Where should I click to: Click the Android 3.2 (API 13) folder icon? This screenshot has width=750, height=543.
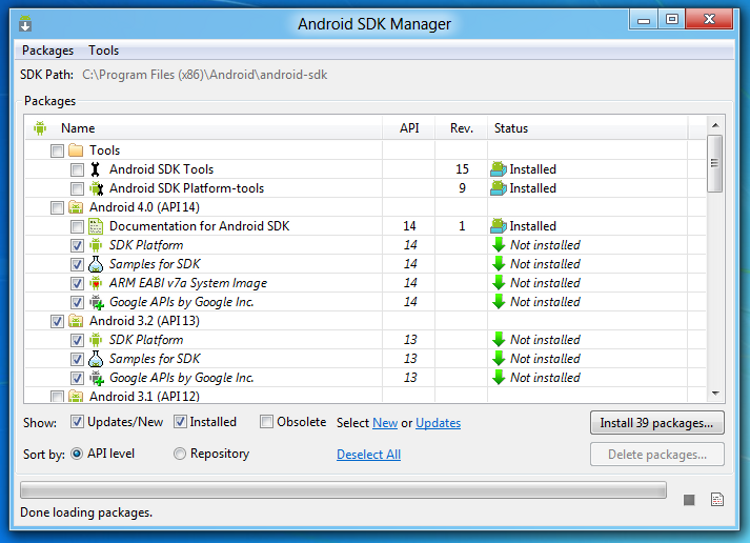coord(76,321)
